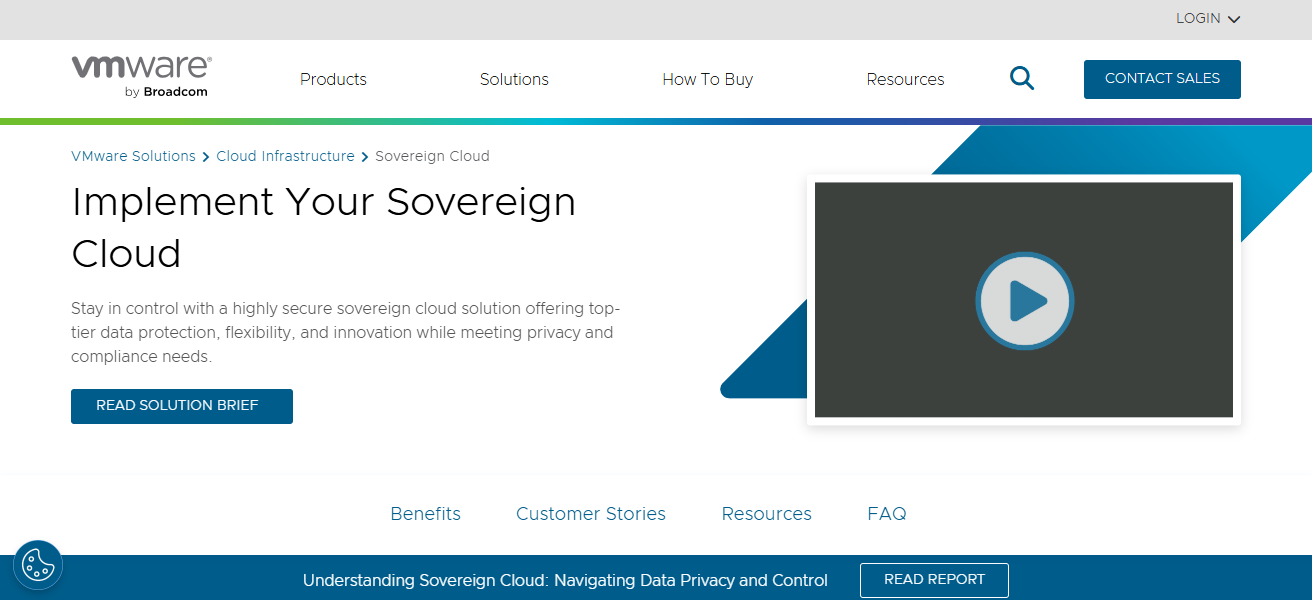Go back via Cloud Infrastructure breadcrumb
The width and height of the screenshot is (1312, 600).
tap(285, 156)
